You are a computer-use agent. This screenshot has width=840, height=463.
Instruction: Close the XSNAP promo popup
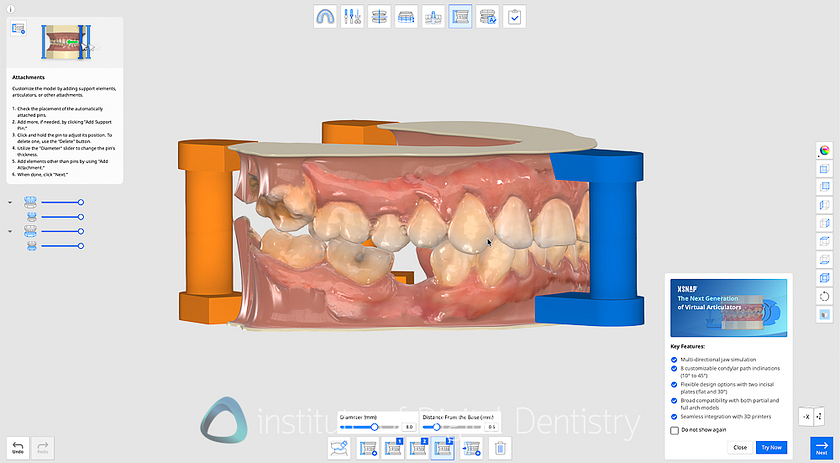click(x=740, y=447)
